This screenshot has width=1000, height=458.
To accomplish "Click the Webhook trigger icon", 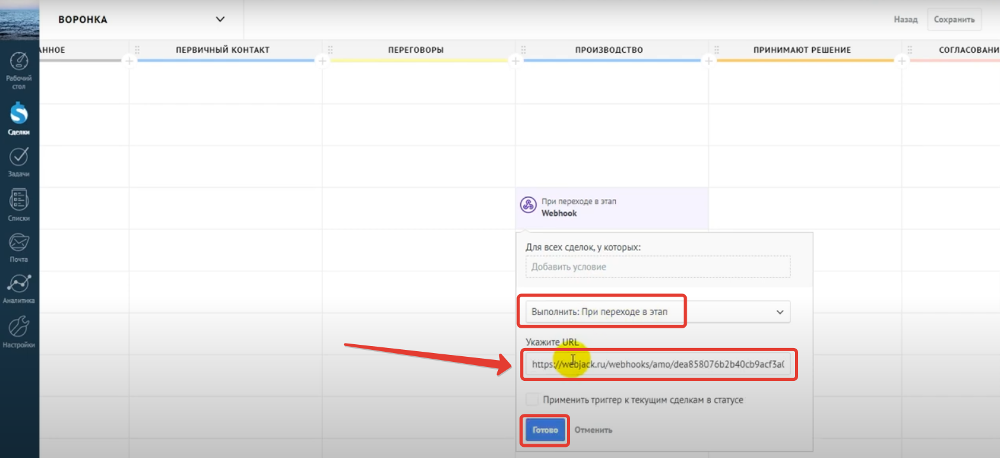I will pos(527,205).
